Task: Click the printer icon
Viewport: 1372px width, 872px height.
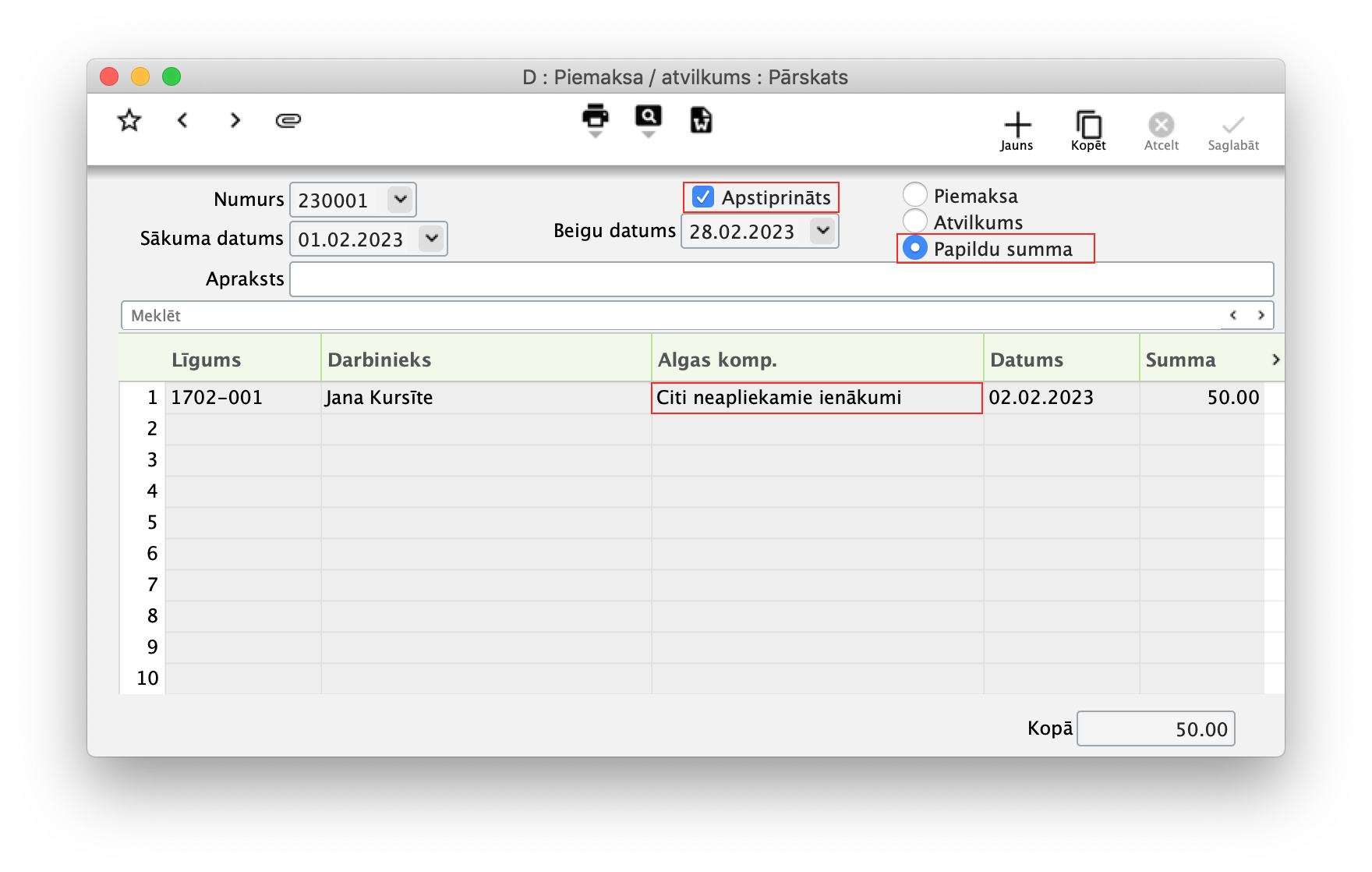Action: point(596,116)
